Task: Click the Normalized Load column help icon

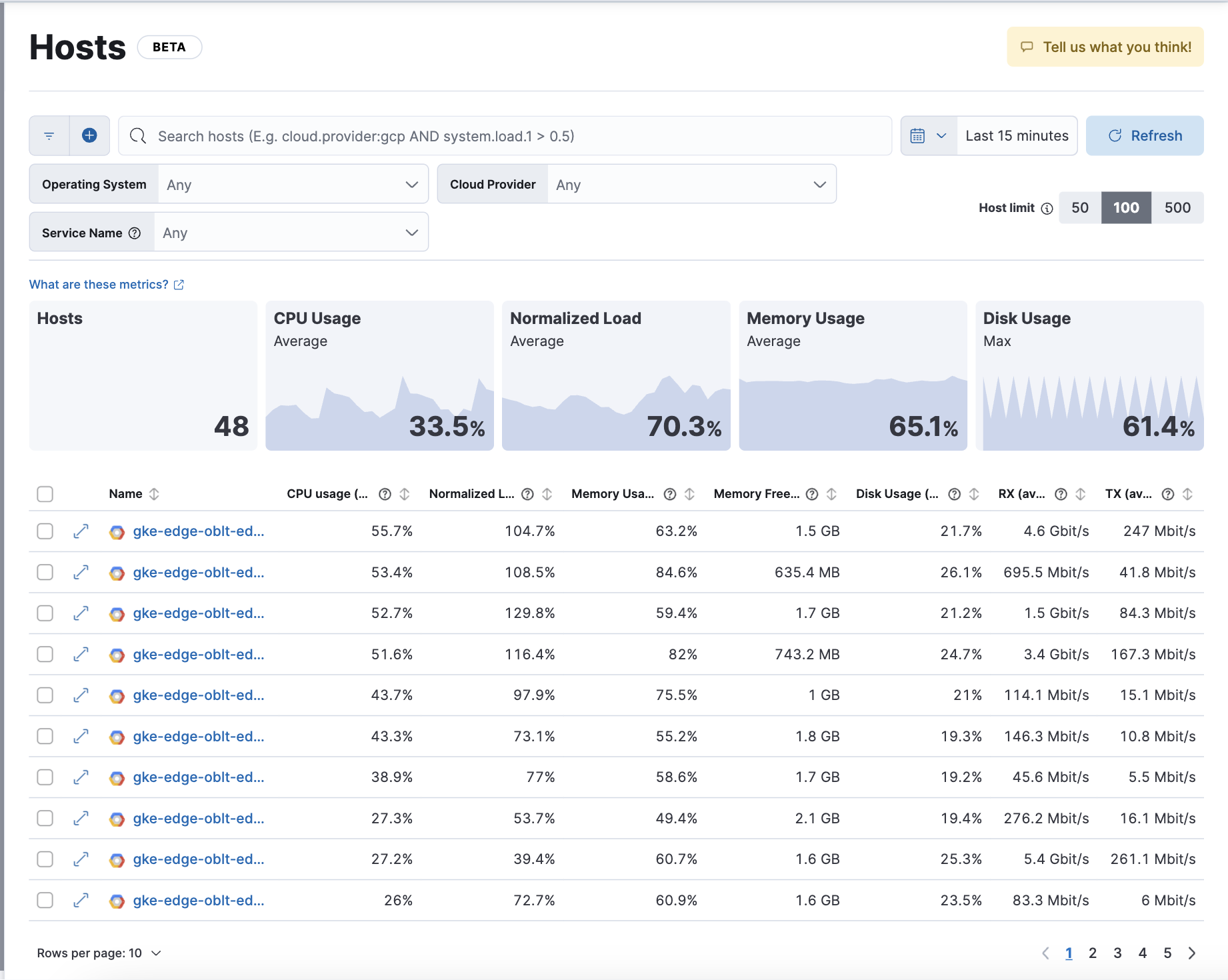Action: pos(527,494)
